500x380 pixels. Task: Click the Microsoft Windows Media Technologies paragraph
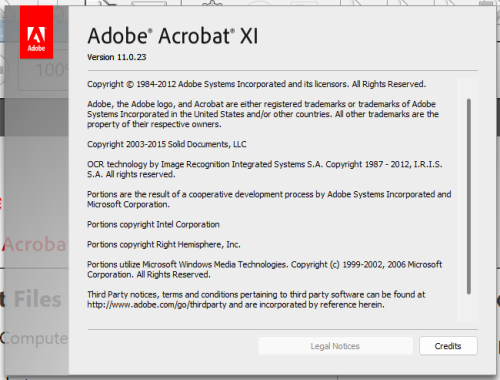(x=265, y=269)
